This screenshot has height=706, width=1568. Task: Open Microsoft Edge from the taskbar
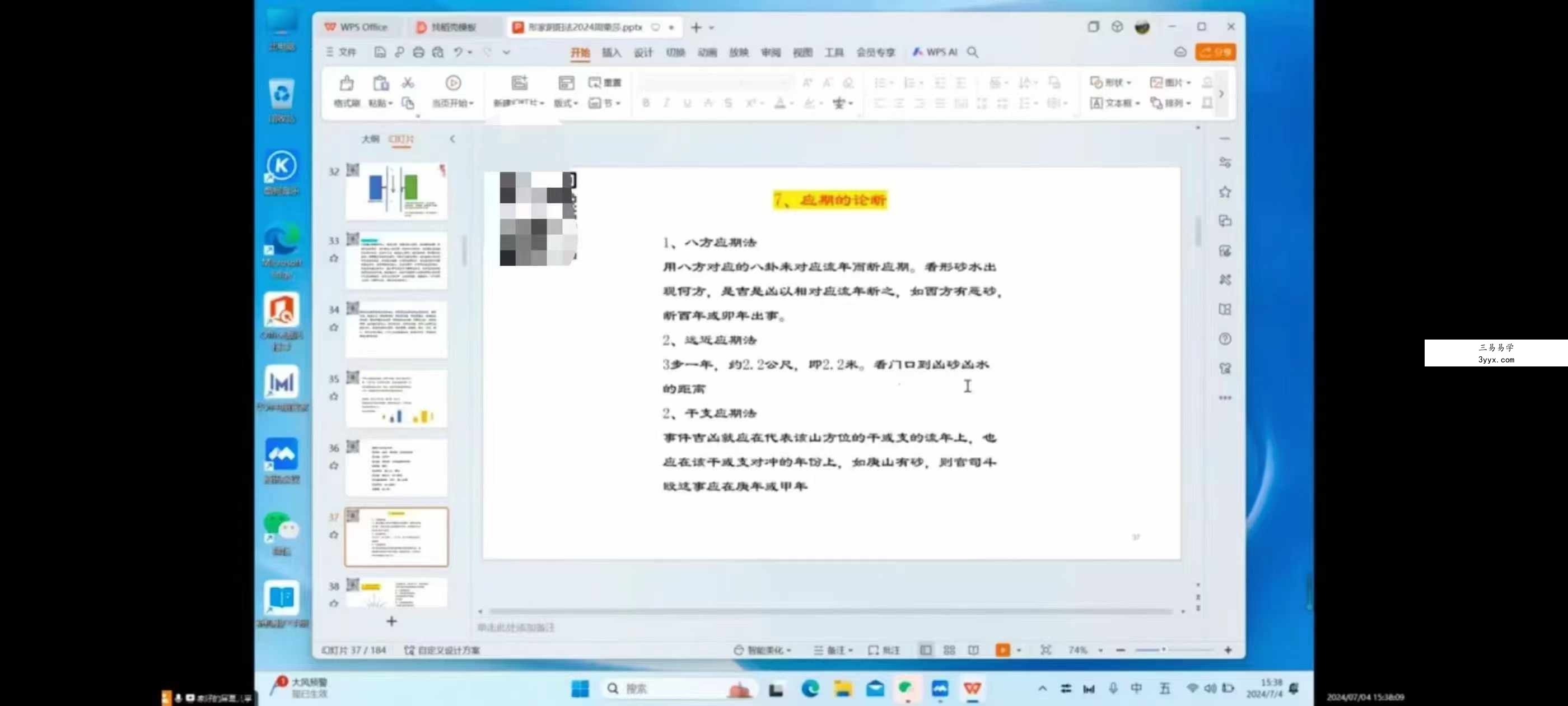(810, 688)
